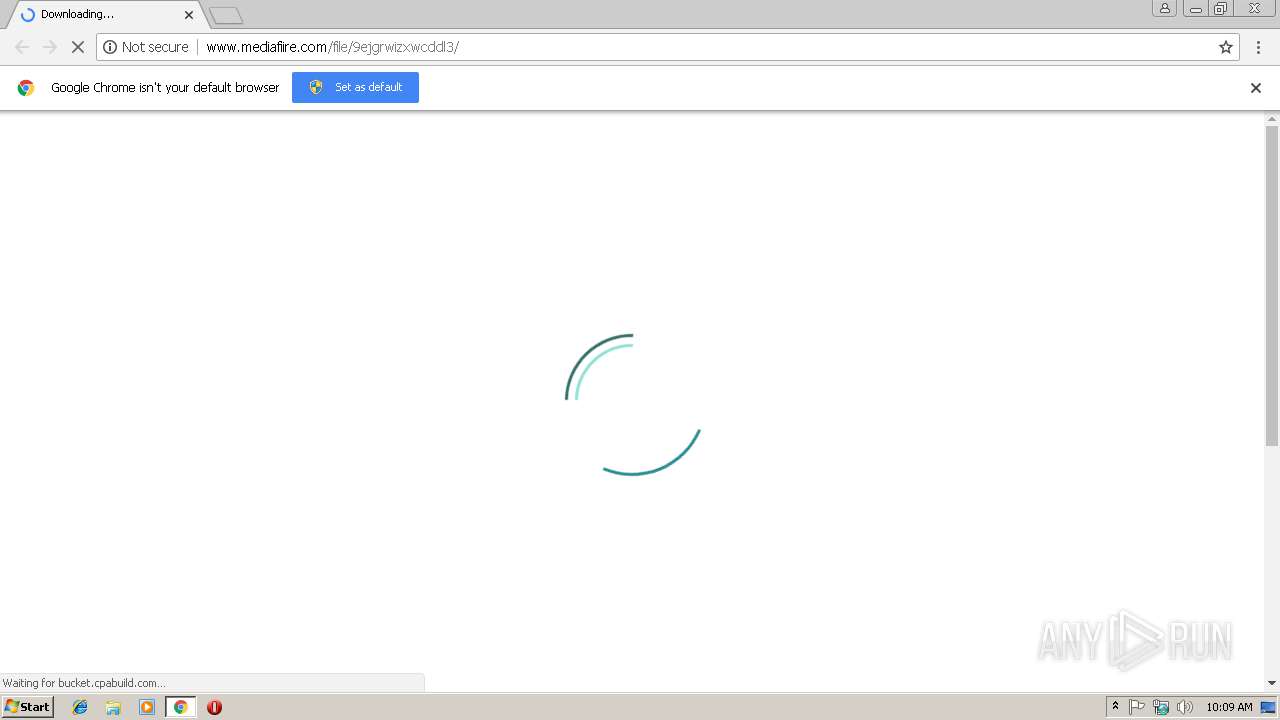1280x720 pixels.
Task: Minimize the Chrome window
Action: point(1195,8)
